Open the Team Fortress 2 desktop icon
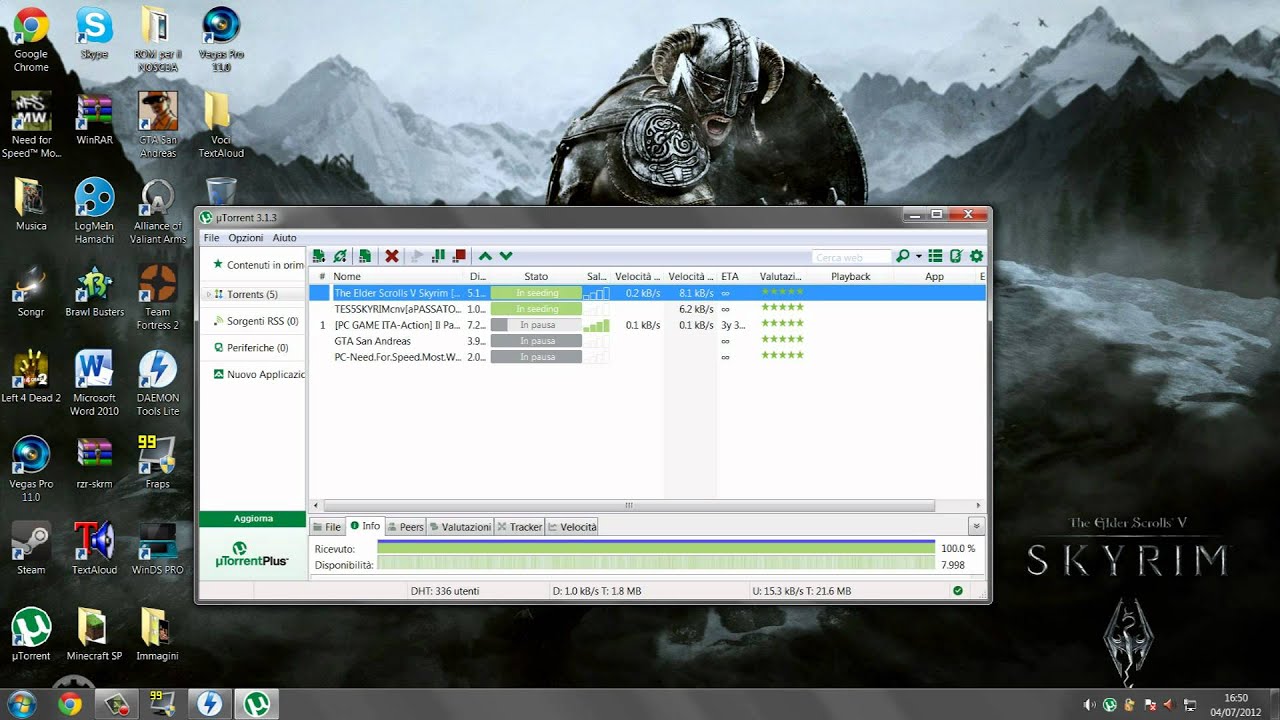Viewport: 1280px width, 720px height. pyautogui.click(x=157, y=297)
